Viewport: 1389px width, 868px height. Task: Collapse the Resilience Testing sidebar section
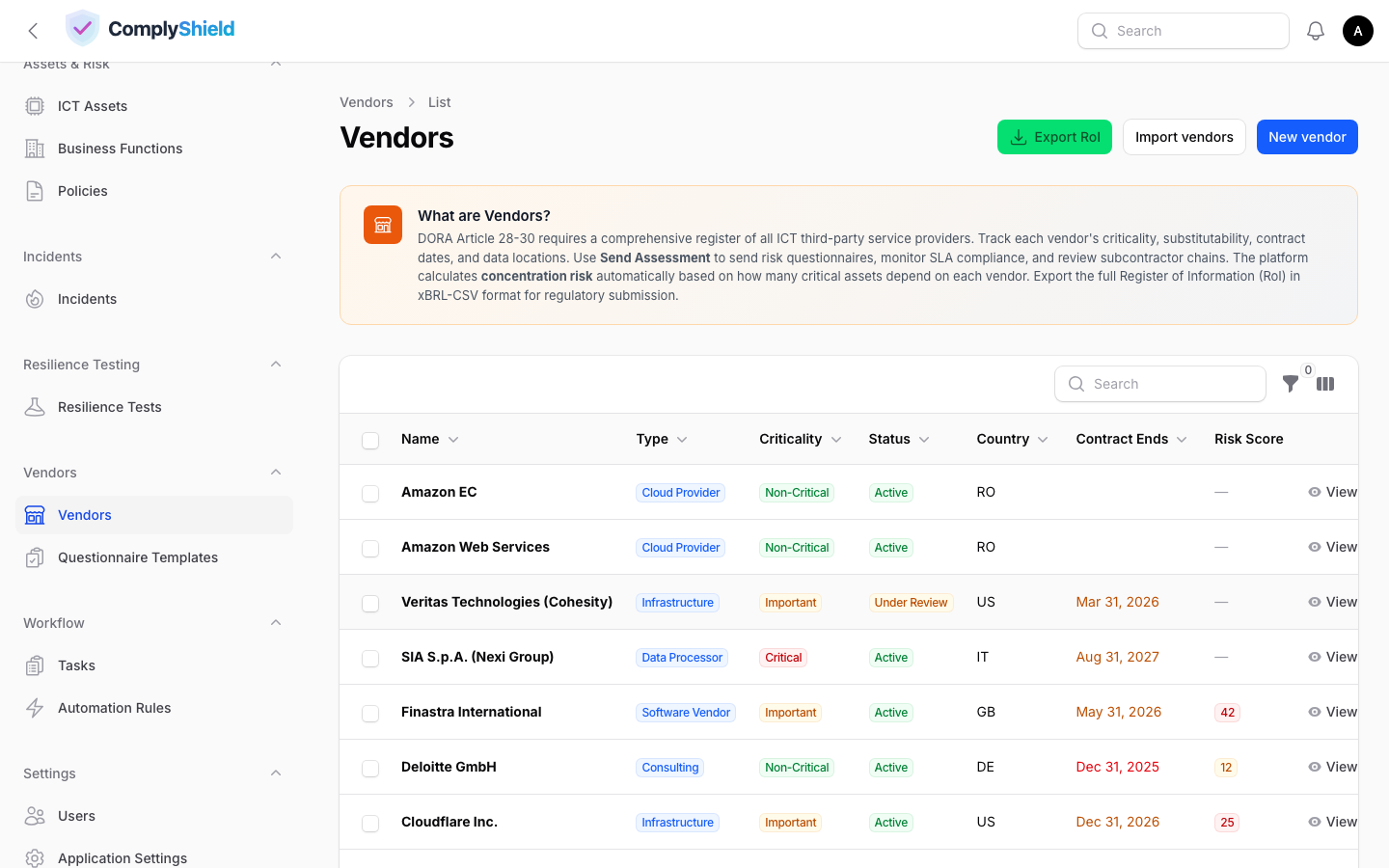(x=276, y=365)
